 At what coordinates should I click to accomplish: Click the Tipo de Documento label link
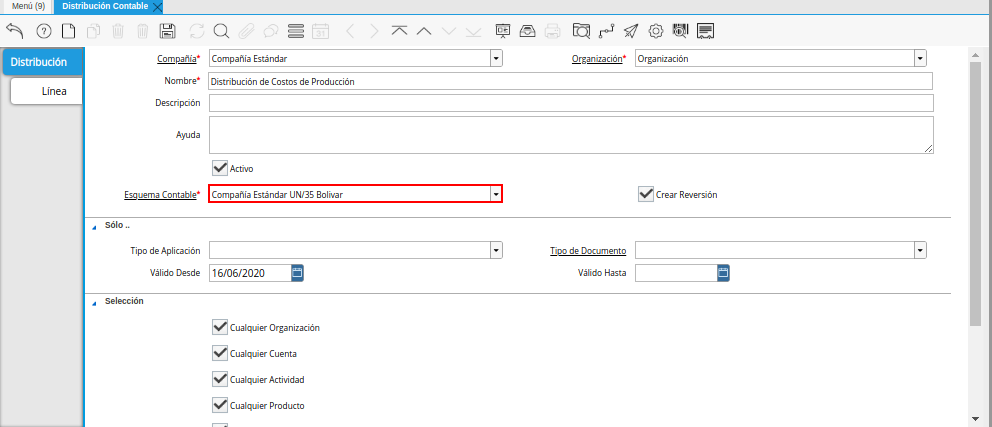[588, 251]
